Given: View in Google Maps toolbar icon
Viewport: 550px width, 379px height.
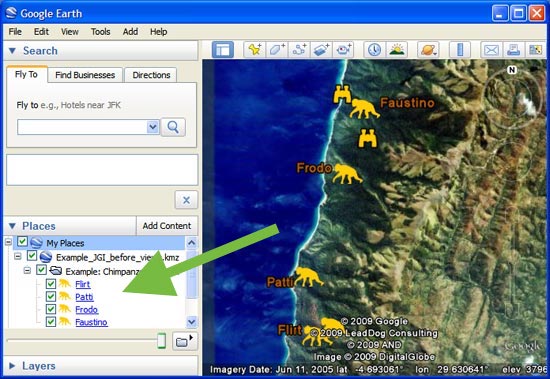Looking at the screenshot, I should (x=535, y=50).
